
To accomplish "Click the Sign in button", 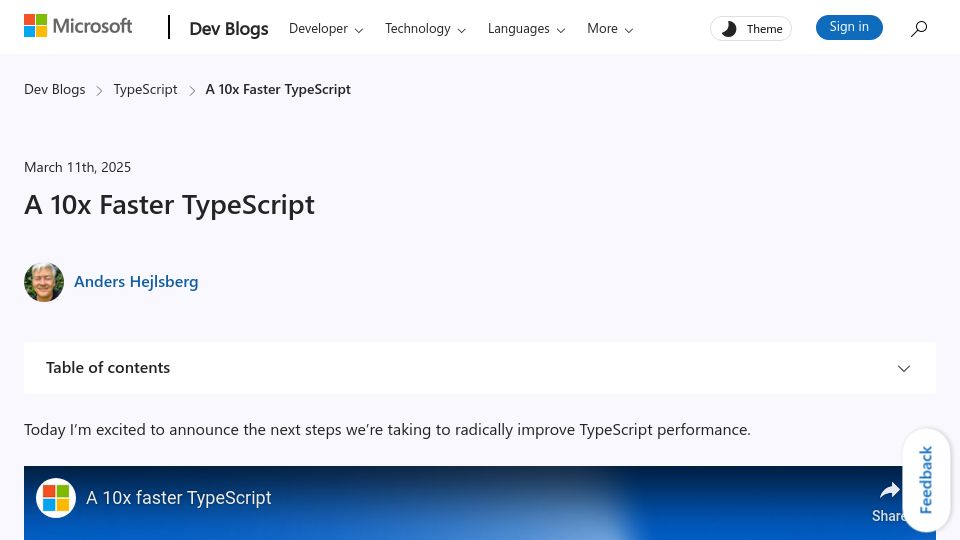I will [x=849, y=27].
